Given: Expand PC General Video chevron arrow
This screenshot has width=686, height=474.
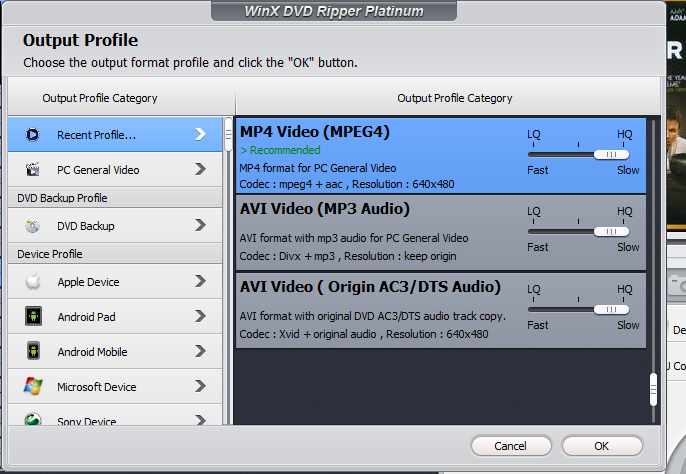Looking at the screenshot, I should click(200, 169).
